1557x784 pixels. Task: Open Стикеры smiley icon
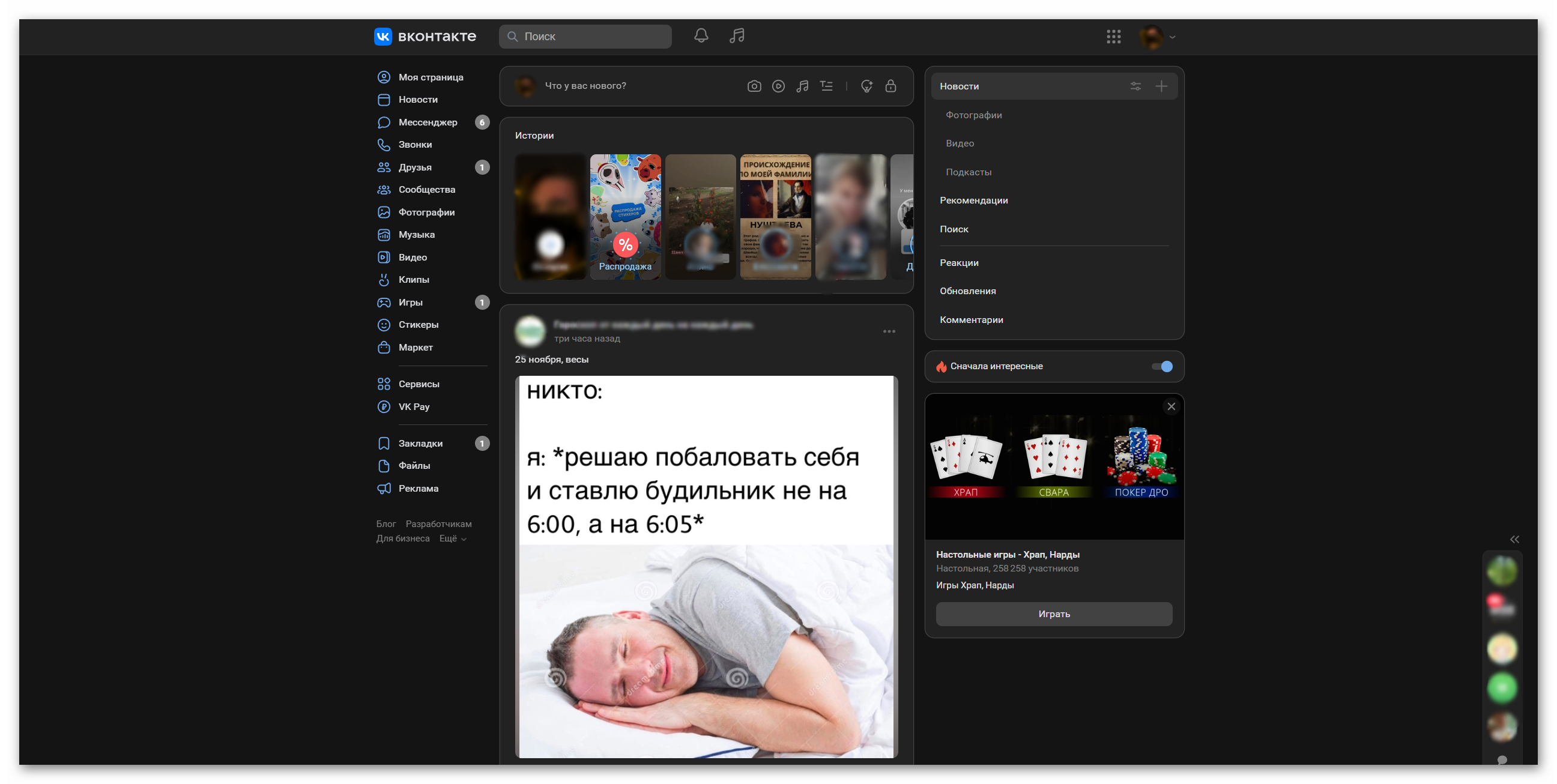pos(383,325)
